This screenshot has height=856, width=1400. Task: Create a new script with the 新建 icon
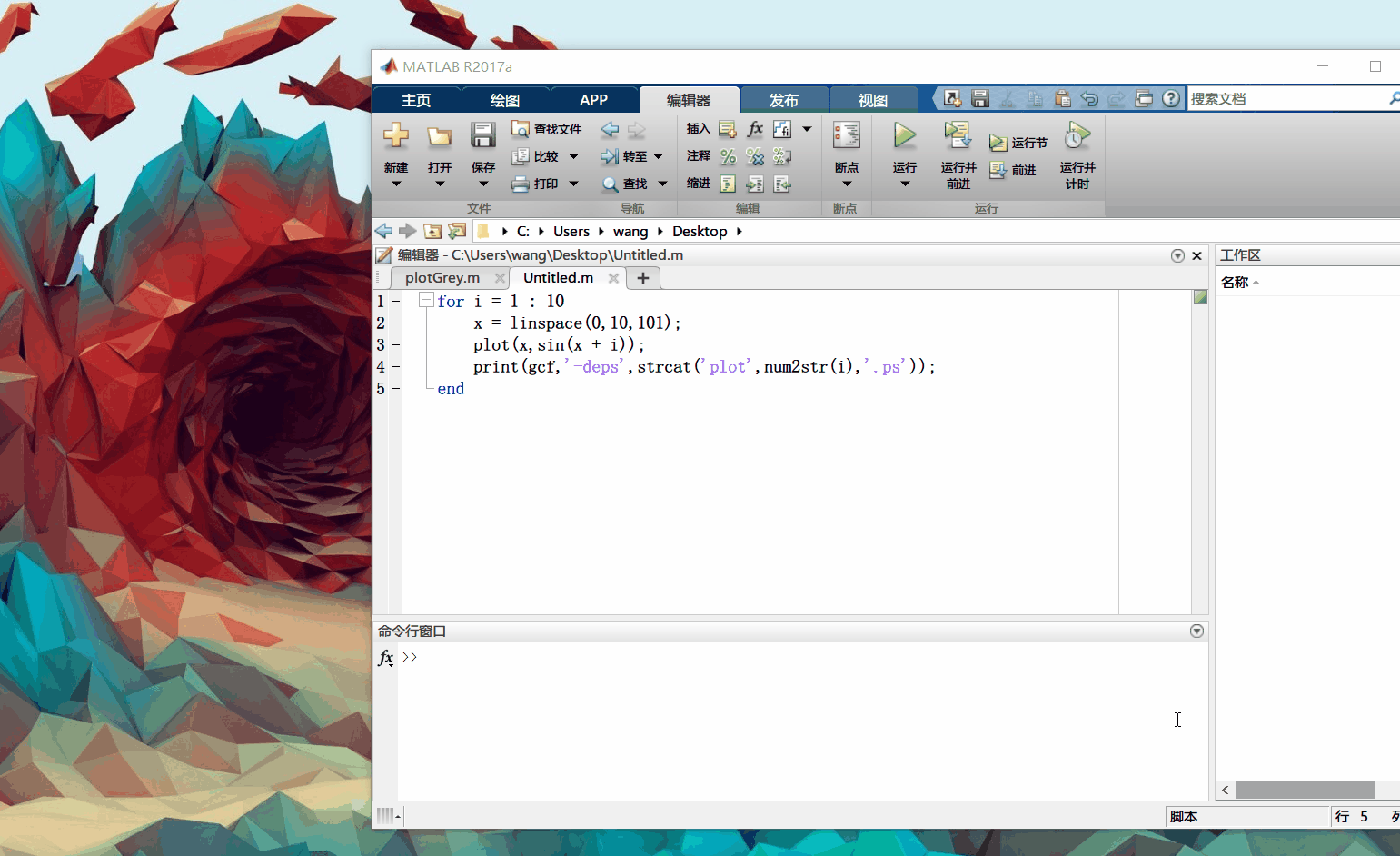pyautogui.click(x=395, y=134)
